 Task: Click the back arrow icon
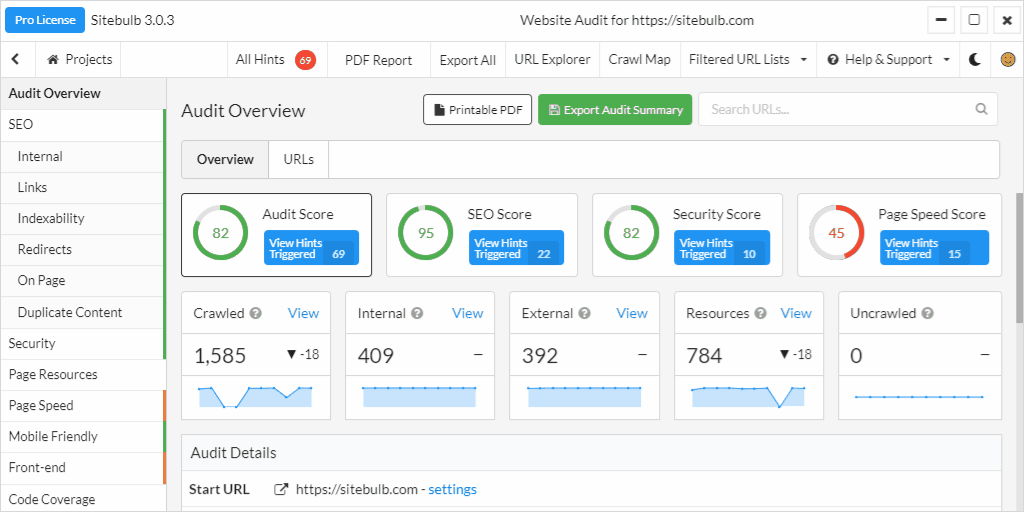pos(16,60)
